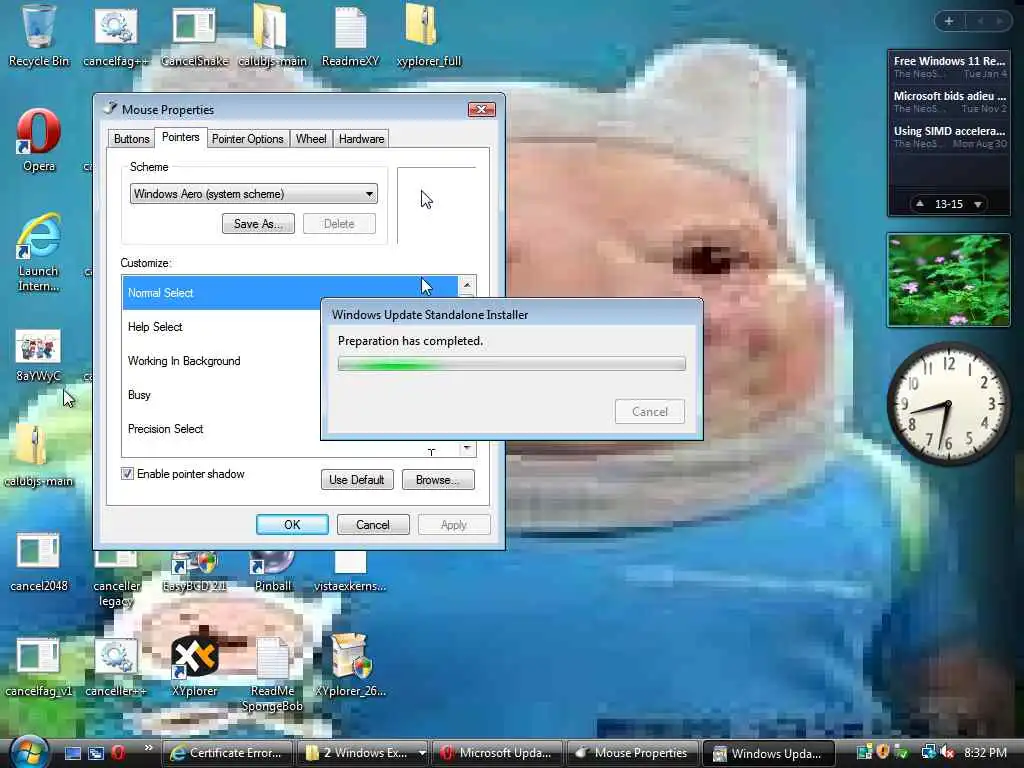This screenshot has height=768, width=1024.
Task: Open the vistaexkerns desktop file
Action: (x=350, y=571)
